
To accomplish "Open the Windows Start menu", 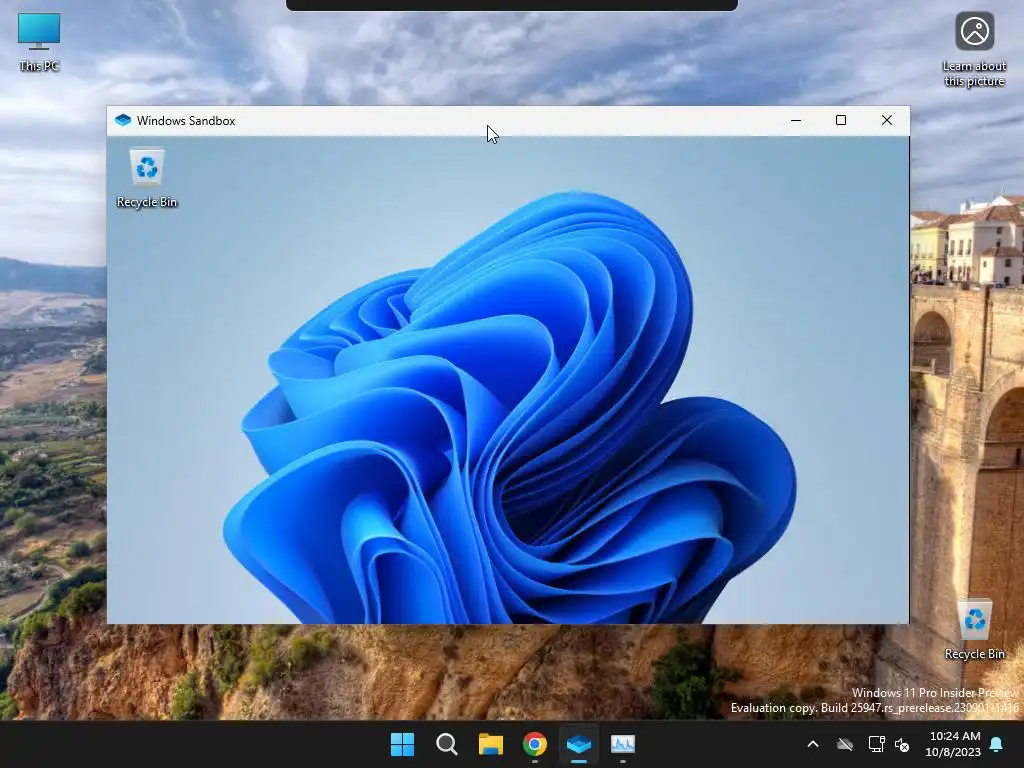I will click(402, 744).
